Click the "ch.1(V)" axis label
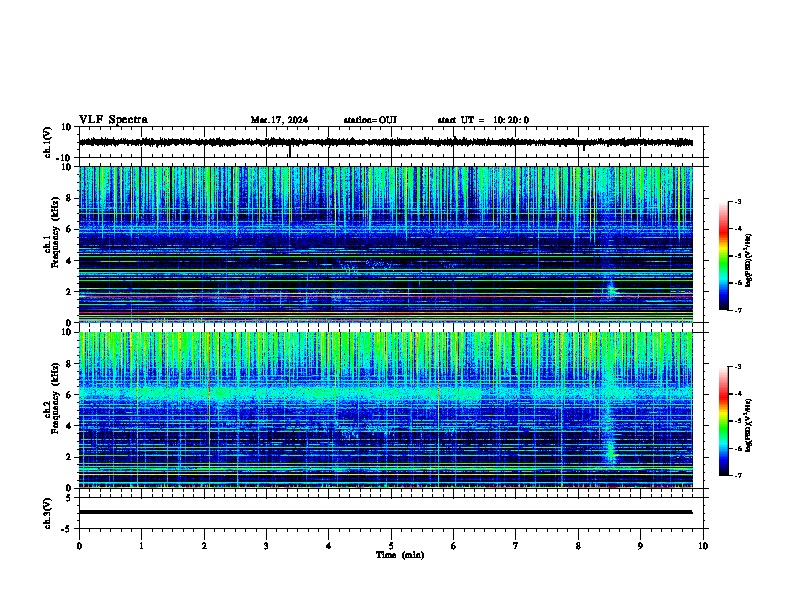The image size is (792, 612). coord(48,142)
